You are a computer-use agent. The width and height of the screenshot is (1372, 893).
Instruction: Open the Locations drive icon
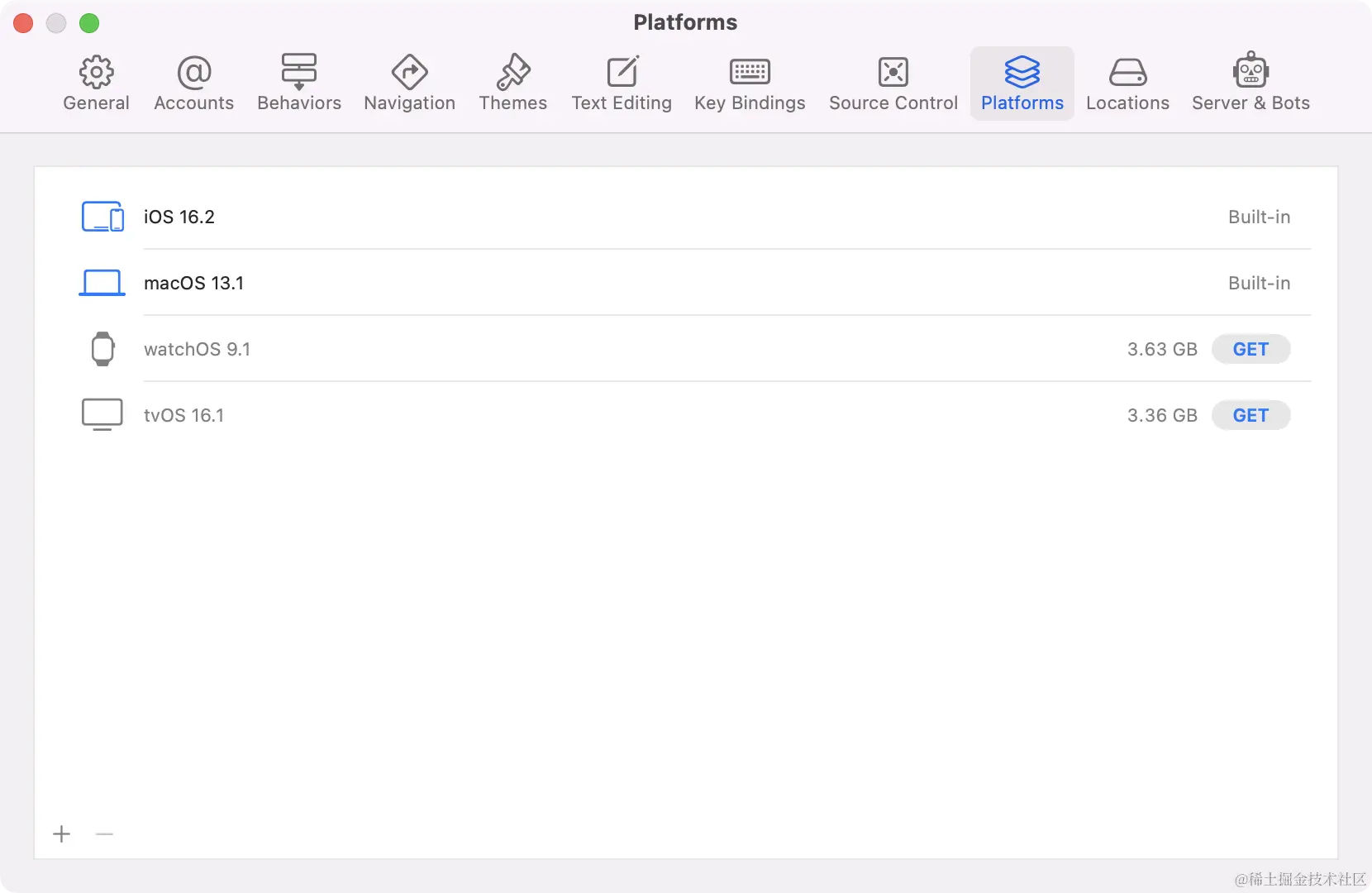(x=1128, y=73)
